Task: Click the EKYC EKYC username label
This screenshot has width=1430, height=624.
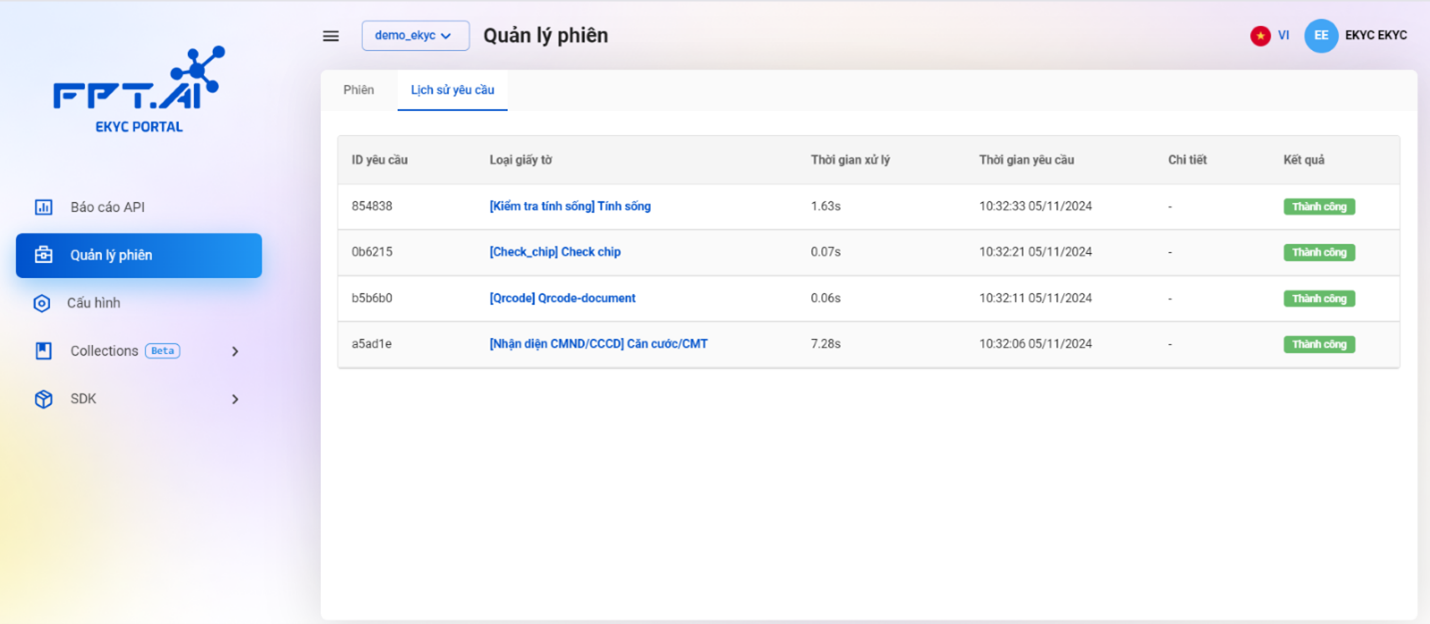Action: [1375, 35]
